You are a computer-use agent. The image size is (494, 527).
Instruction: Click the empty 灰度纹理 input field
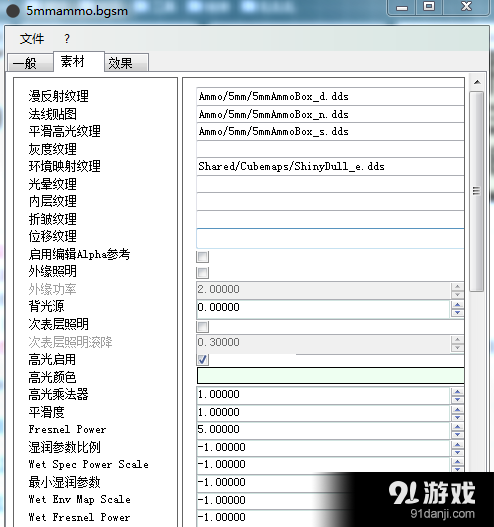click(x=330, y=149)
